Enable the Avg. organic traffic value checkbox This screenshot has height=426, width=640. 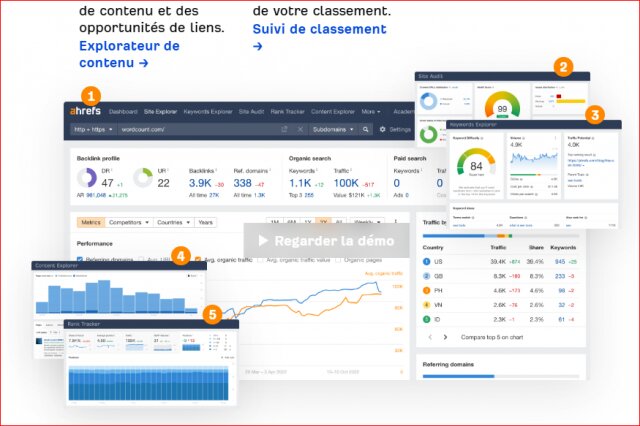pos(260,260)
